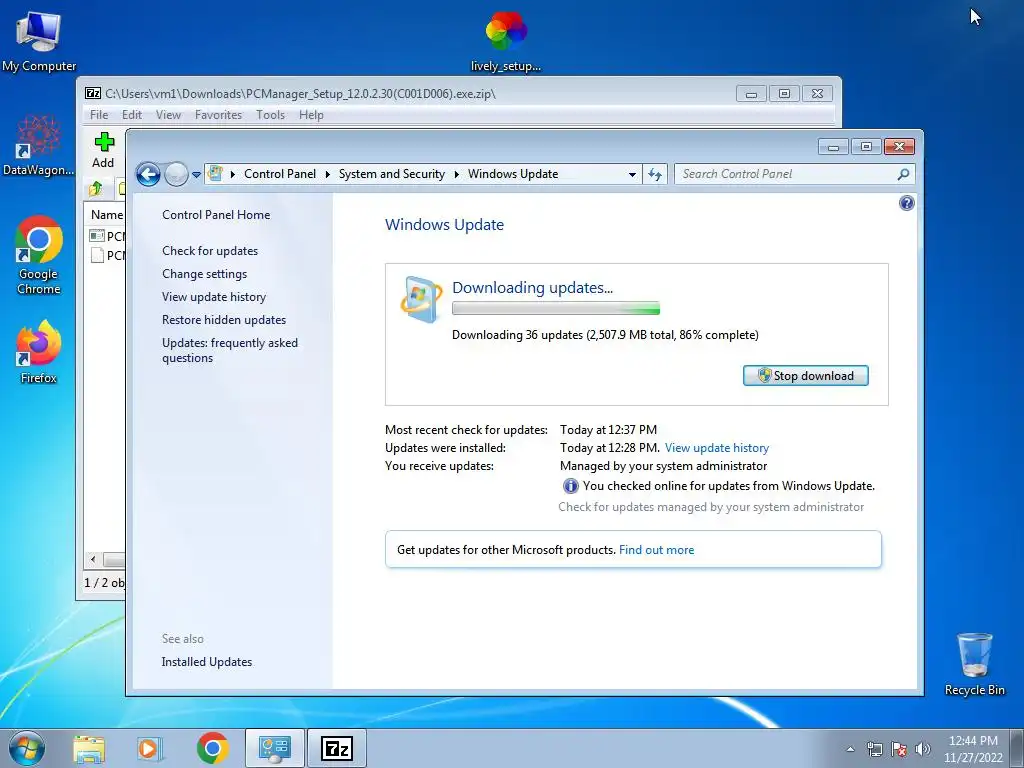Click the 7z icon in 7-Zip title bar
The height and width of the screenshot is (768, 1024).
(x=93, y=93)
